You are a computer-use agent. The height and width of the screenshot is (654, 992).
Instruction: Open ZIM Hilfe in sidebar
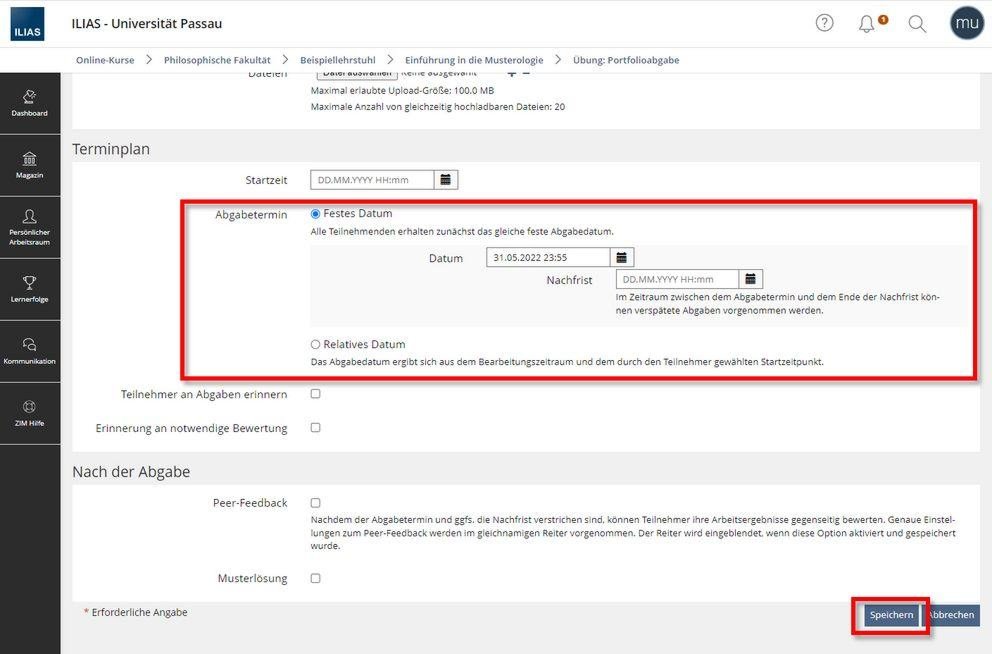(x=30, y=413)
